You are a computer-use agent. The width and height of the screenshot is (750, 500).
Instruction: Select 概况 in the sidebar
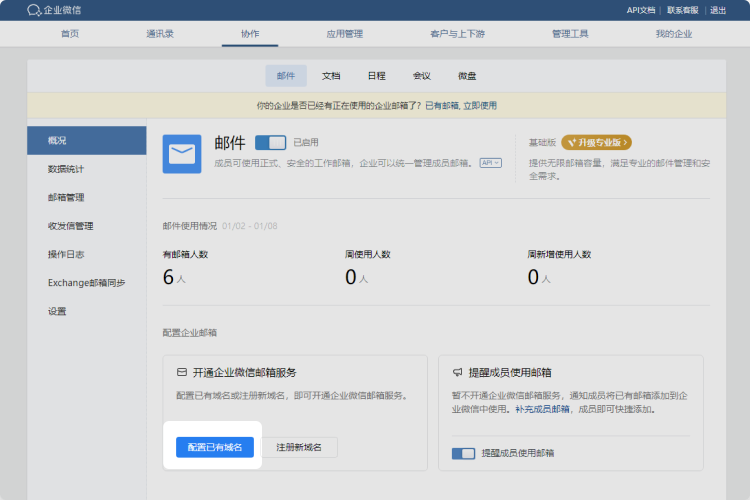point(87,140)
